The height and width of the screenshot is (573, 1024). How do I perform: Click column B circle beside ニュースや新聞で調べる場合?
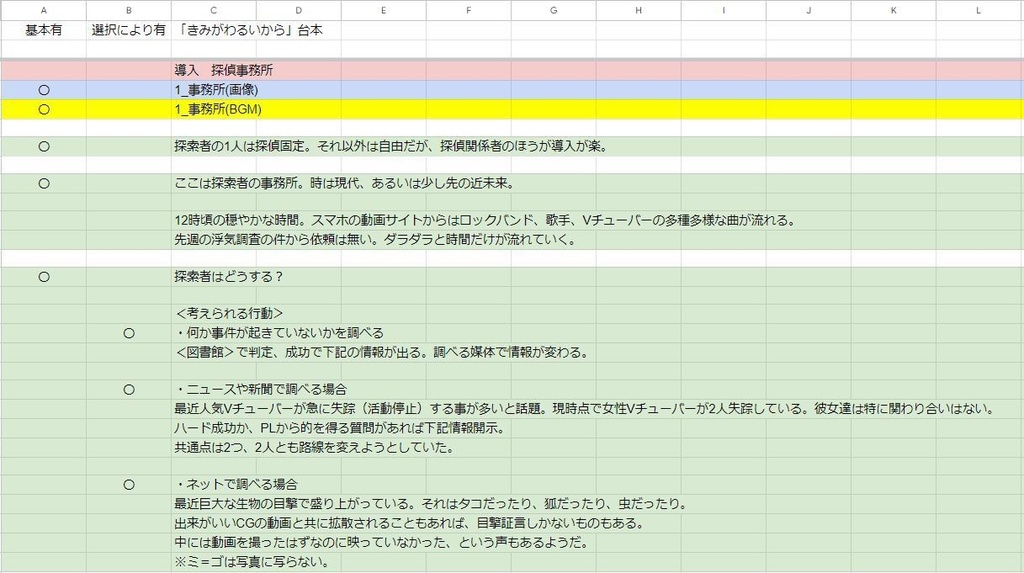(129, 389)
